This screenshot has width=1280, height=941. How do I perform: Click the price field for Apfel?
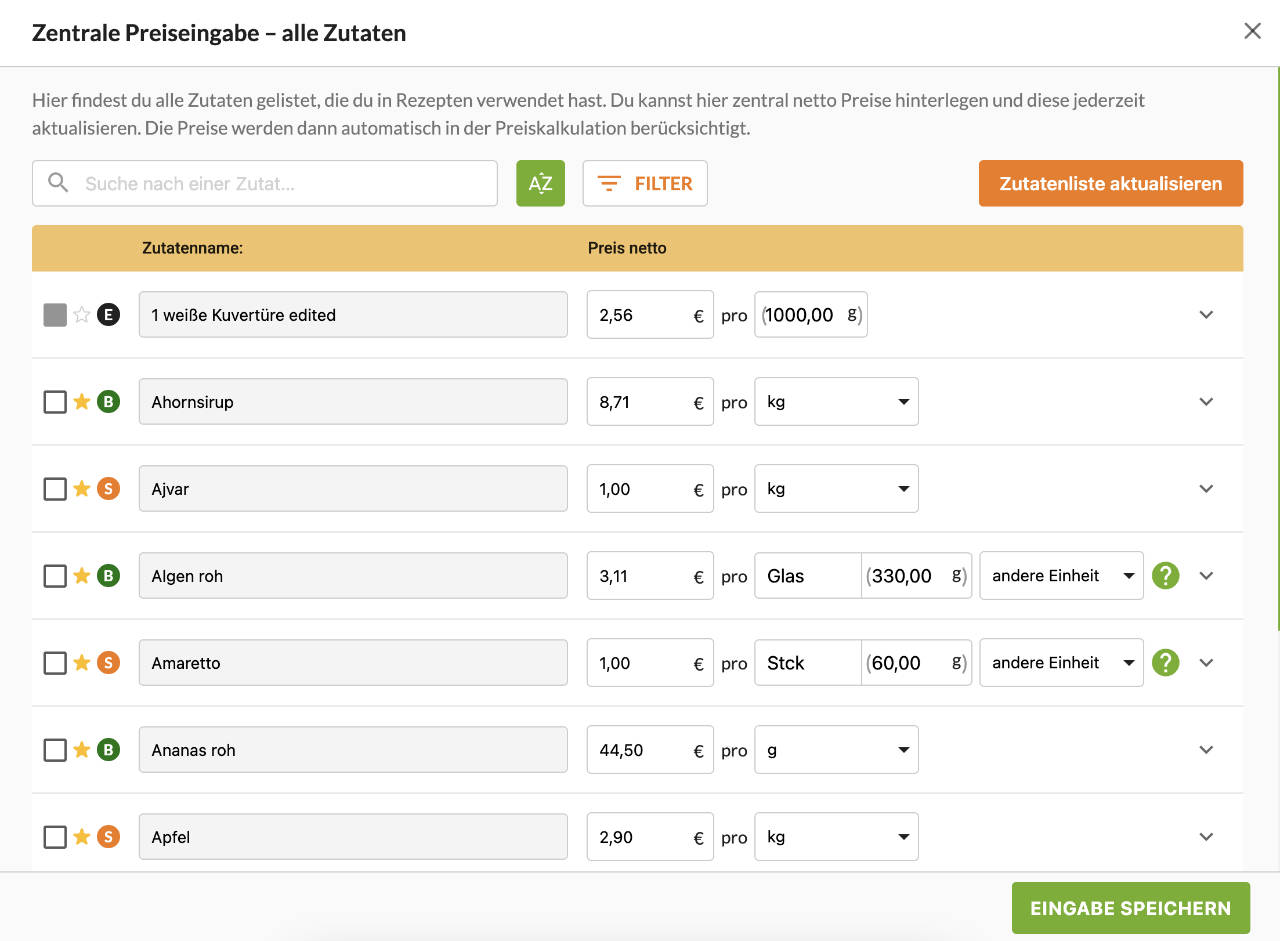click(640, 837)
